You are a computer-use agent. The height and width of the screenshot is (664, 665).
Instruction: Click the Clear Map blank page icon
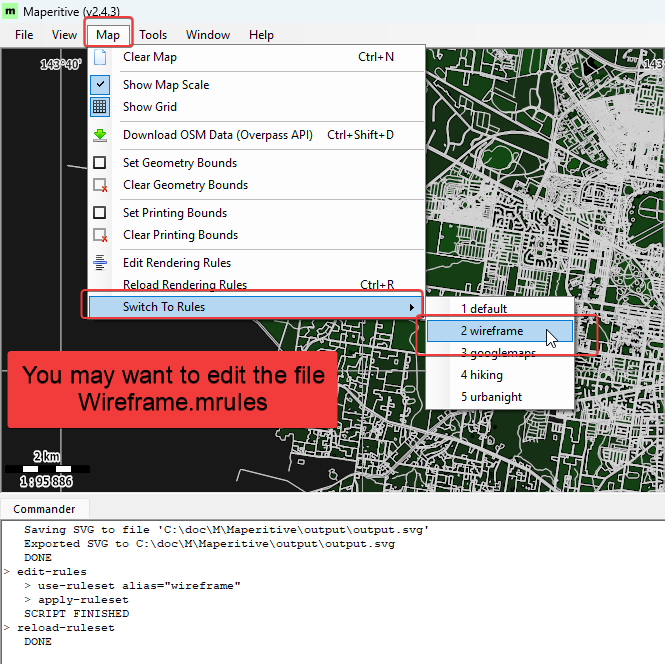[100, 57]
